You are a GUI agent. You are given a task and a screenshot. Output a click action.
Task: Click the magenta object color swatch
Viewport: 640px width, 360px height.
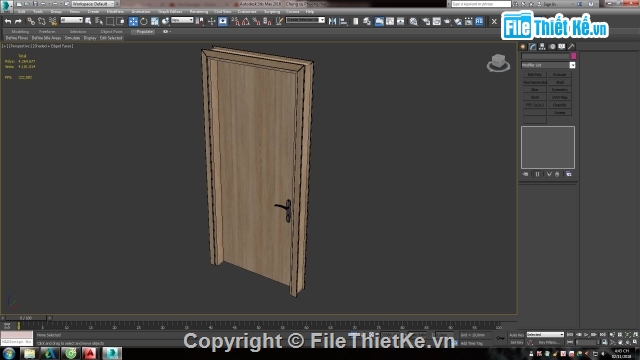coord(573,56)
